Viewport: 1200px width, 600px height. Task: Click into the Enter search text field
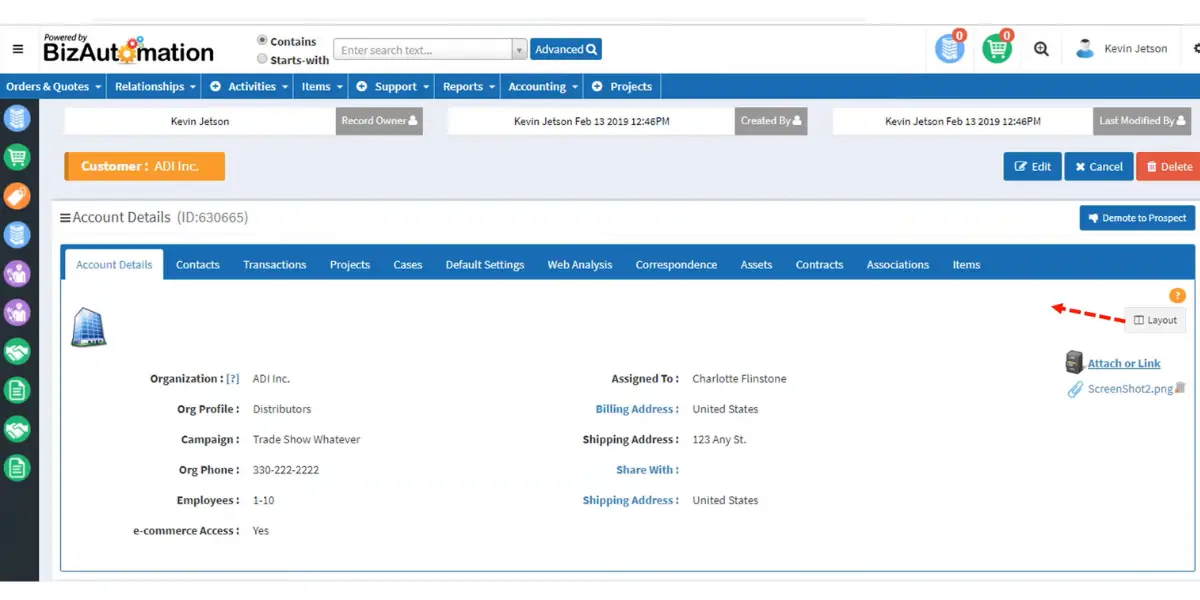423,50
